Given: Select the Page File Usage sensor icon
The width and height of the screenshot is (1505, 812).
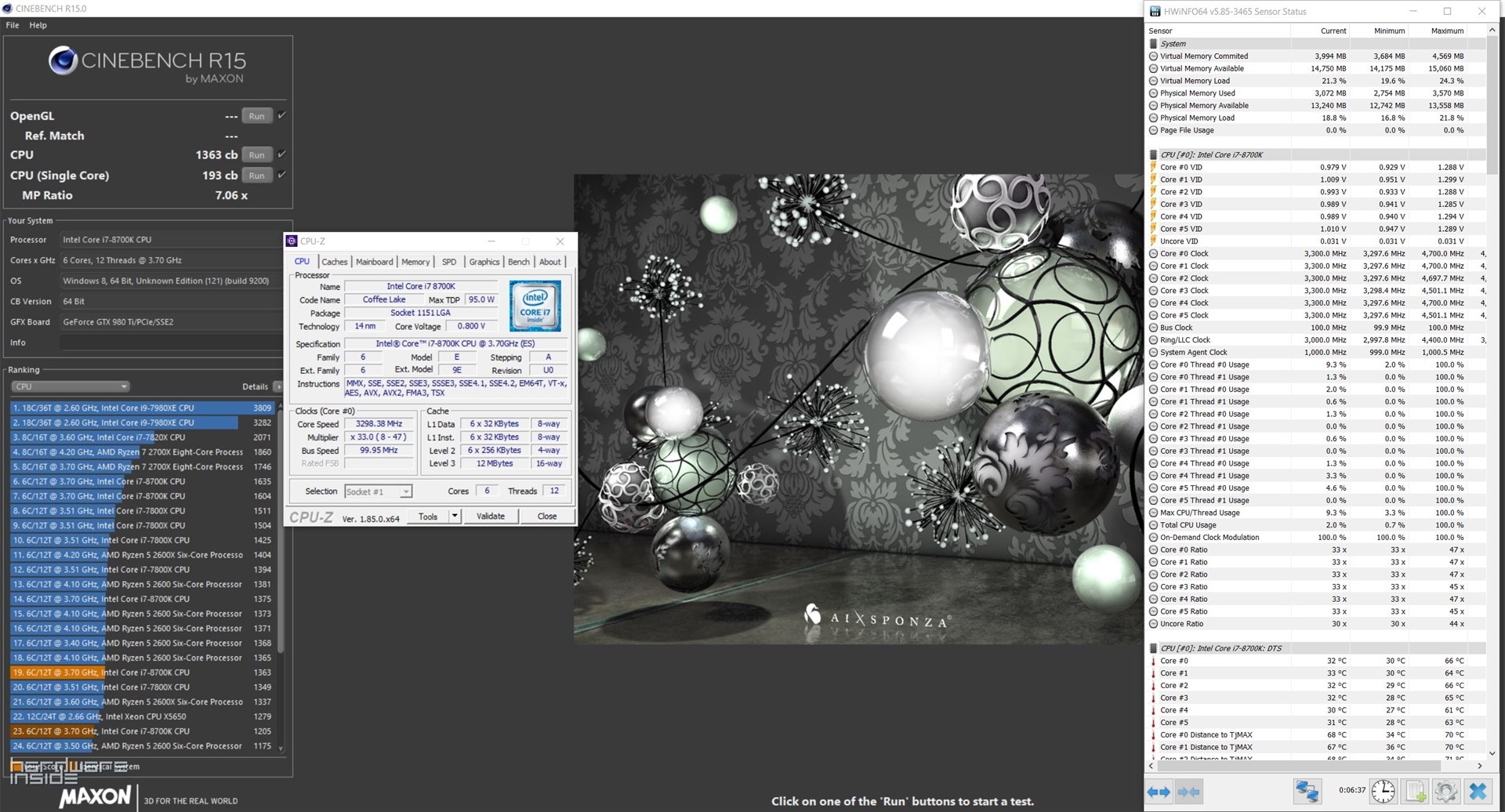Looking at the screenshot, I should (x=1153, y=130).
